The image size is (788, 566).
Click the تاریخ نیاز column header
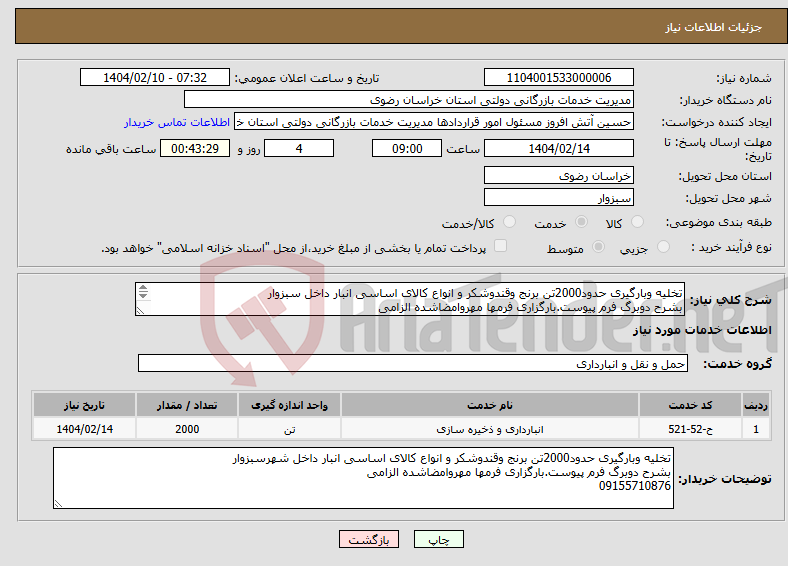[84, 405]
